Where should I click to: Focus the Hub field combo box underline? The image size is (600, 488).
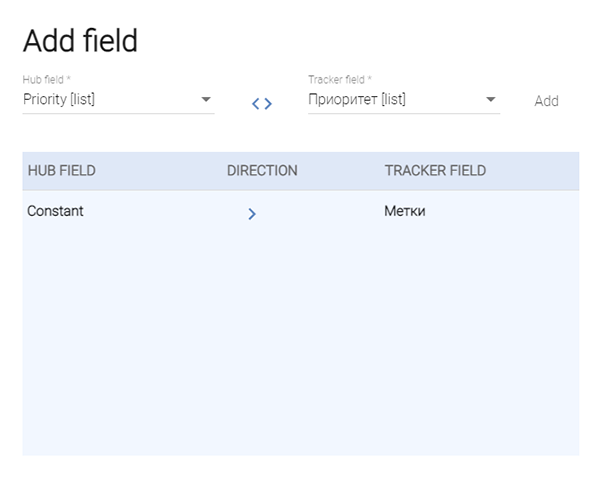coord(118,112)
